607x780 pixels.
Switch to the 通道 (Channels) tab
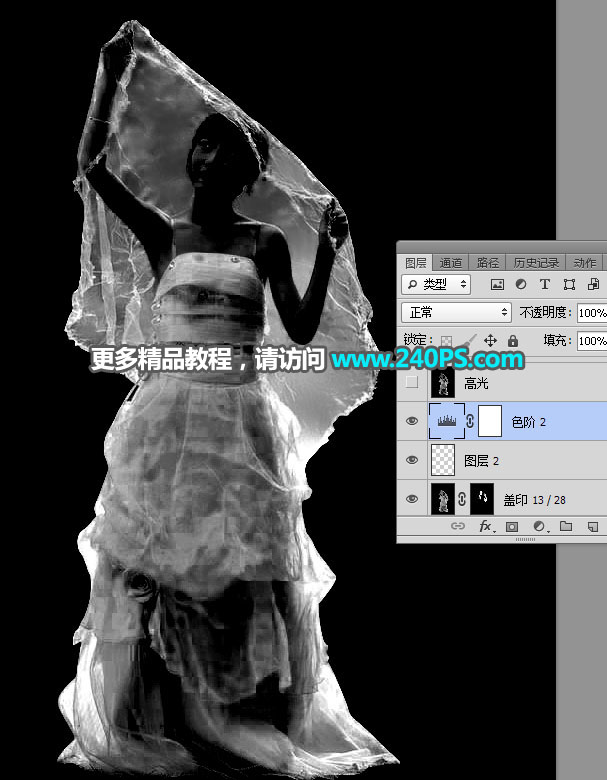pyautogui.click(x=451, y=263)
